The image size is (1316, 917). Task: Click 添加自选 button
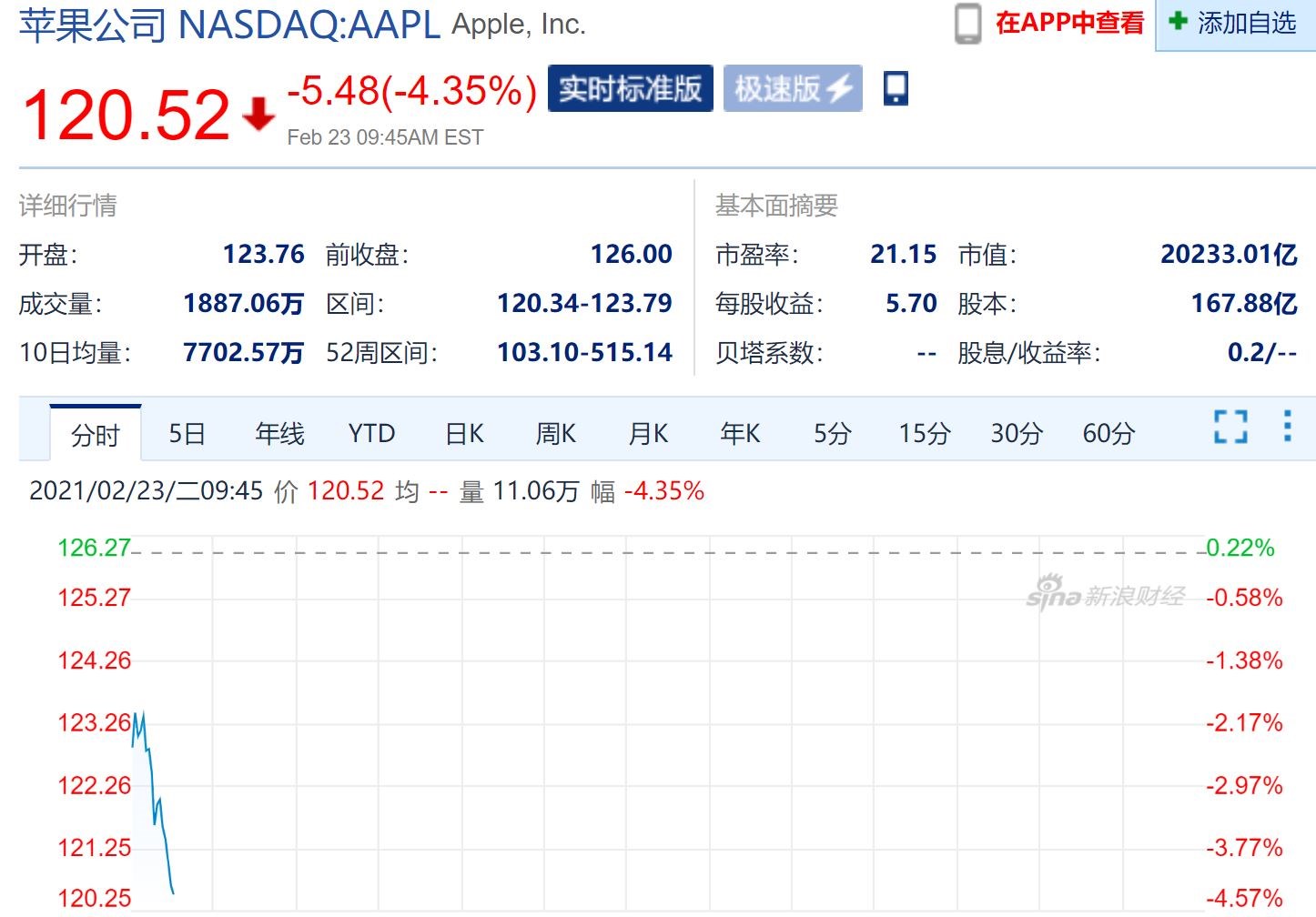(1236, 24)
